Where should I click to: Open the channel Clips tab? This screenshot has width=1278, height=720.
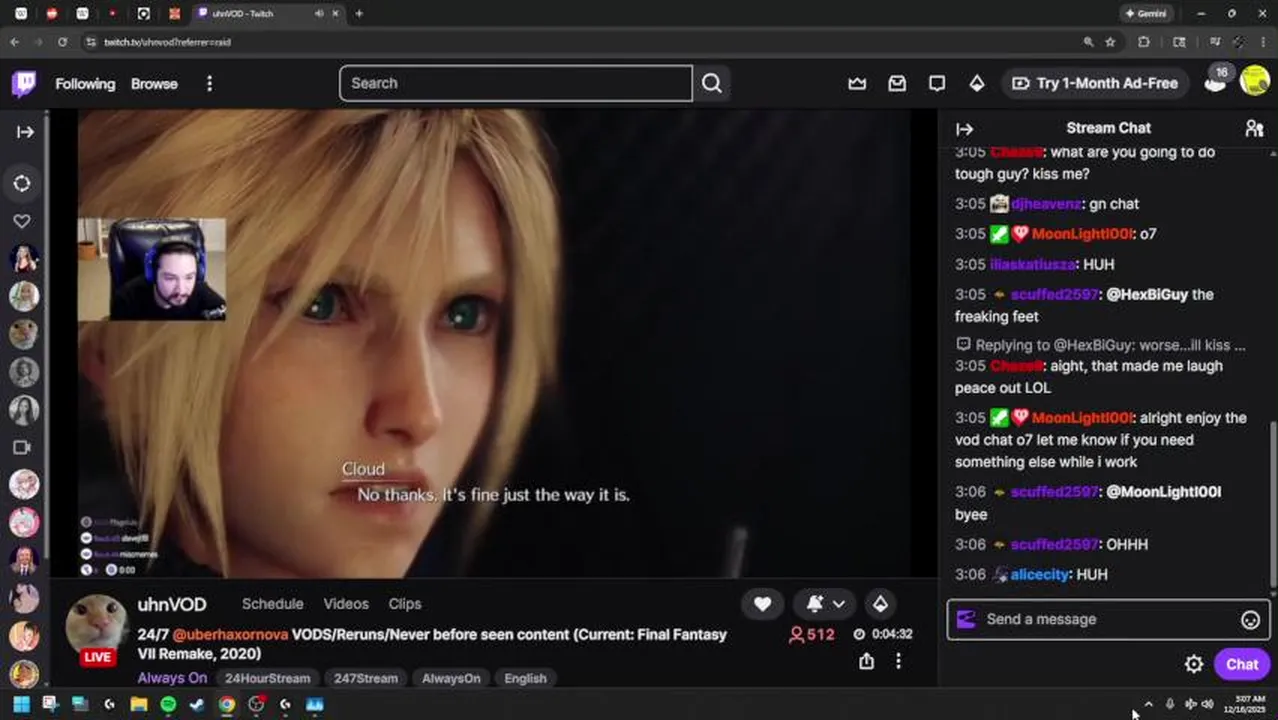pos(405,604)
